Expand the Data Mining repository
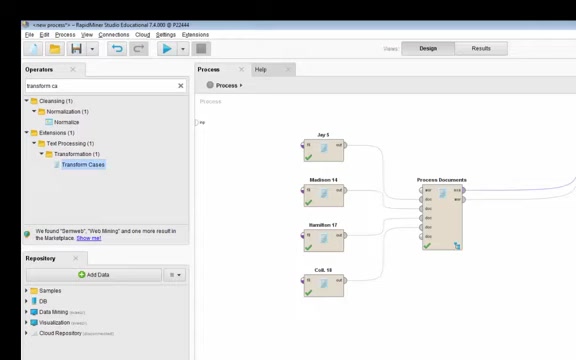Image resolution: width=576 pixels, height=360 pixels. tap(26, 312)
